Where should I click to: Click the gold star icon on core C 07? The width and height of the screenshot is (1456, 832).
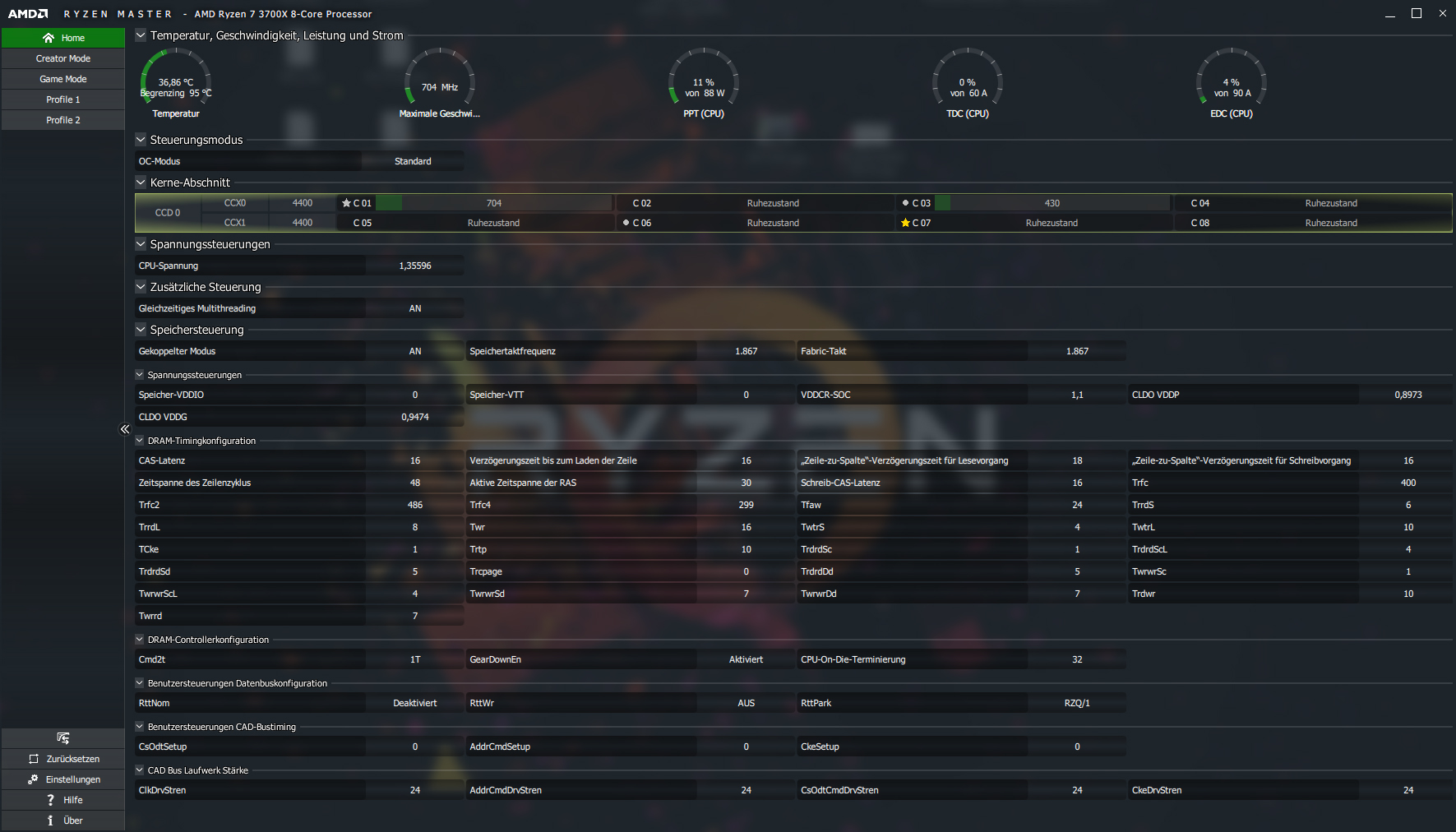(905, 223)
